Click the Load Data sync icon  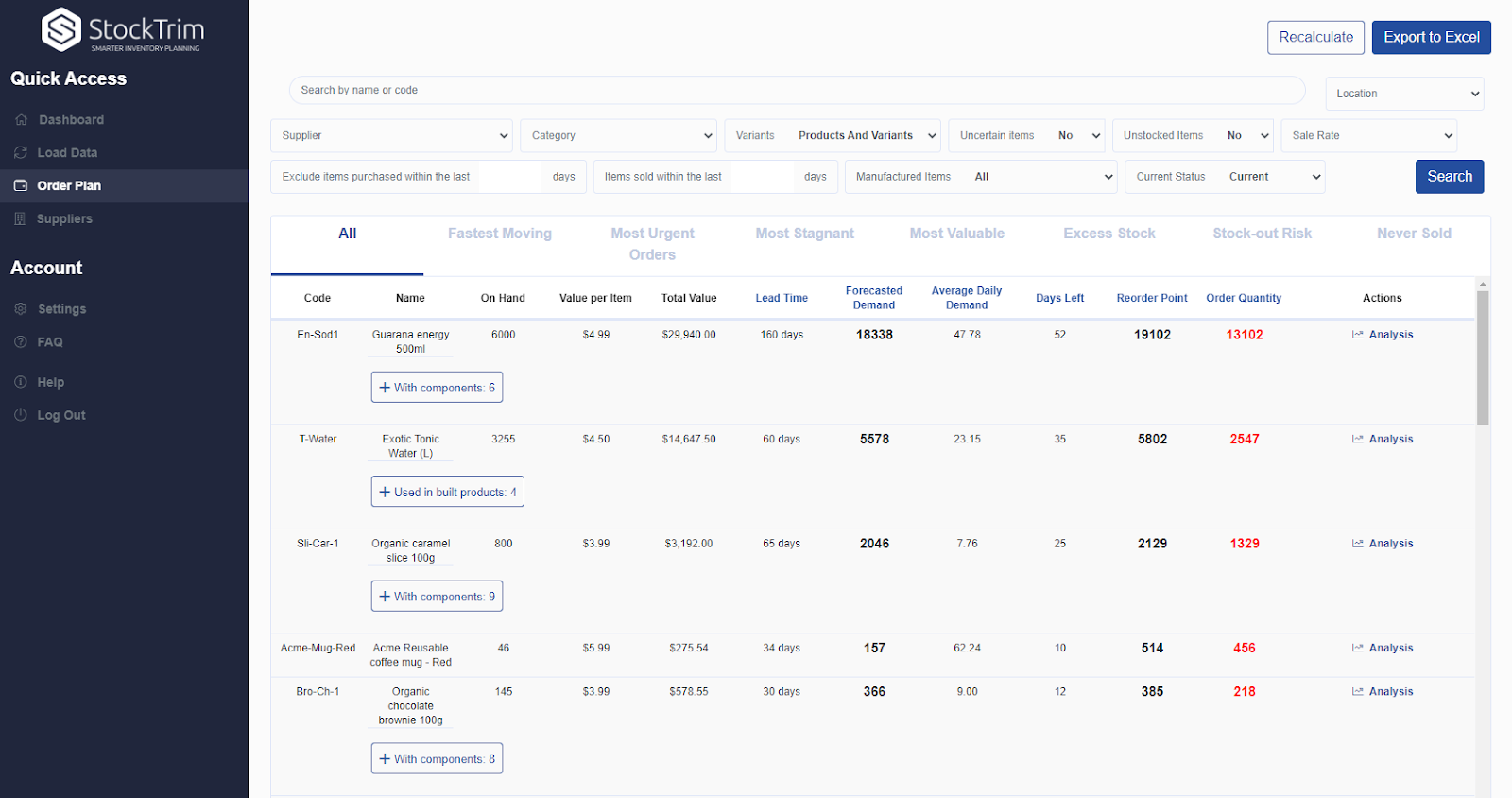[21, 153]
